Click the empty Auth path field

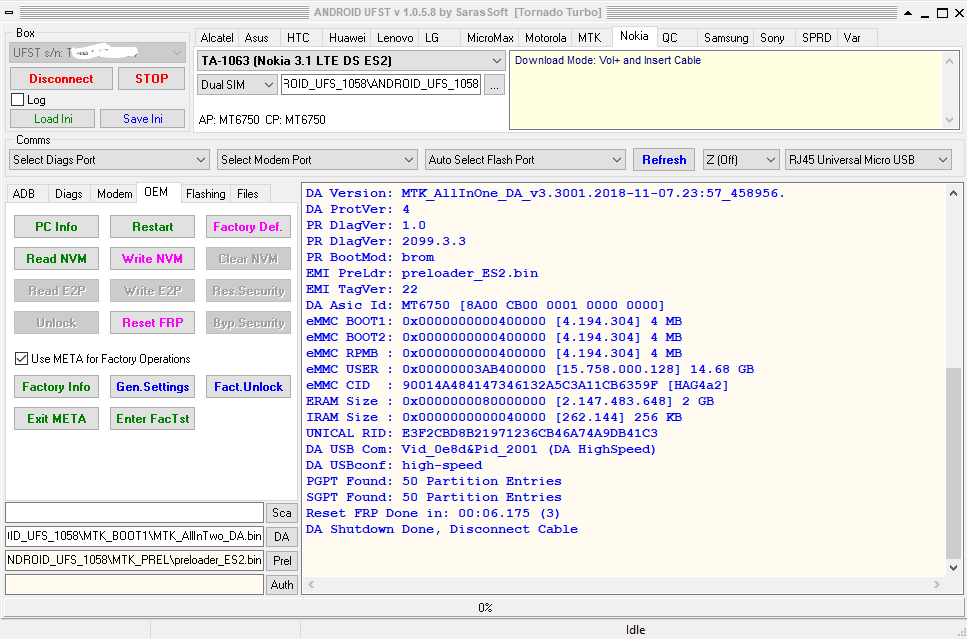134,585
